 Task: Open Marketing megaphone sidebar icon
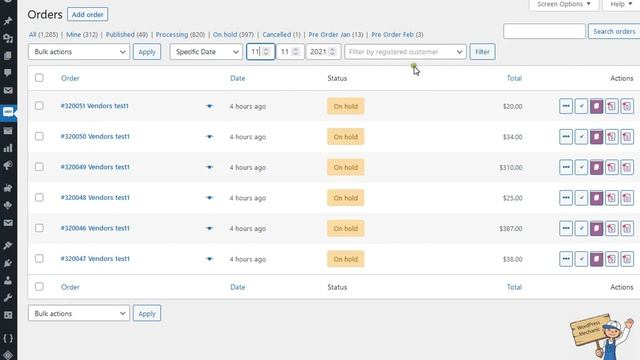pos(8,165)
